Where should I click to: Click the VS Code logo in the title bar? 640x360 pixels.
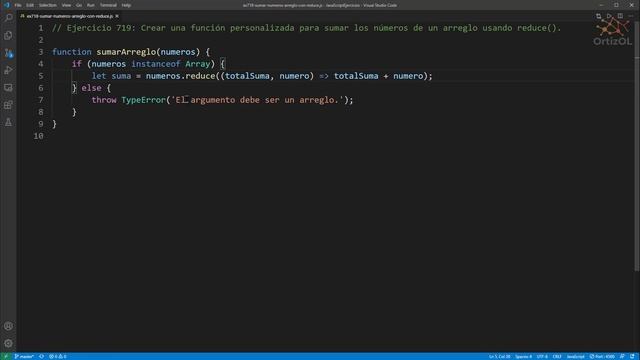click(x=7, y=5)
